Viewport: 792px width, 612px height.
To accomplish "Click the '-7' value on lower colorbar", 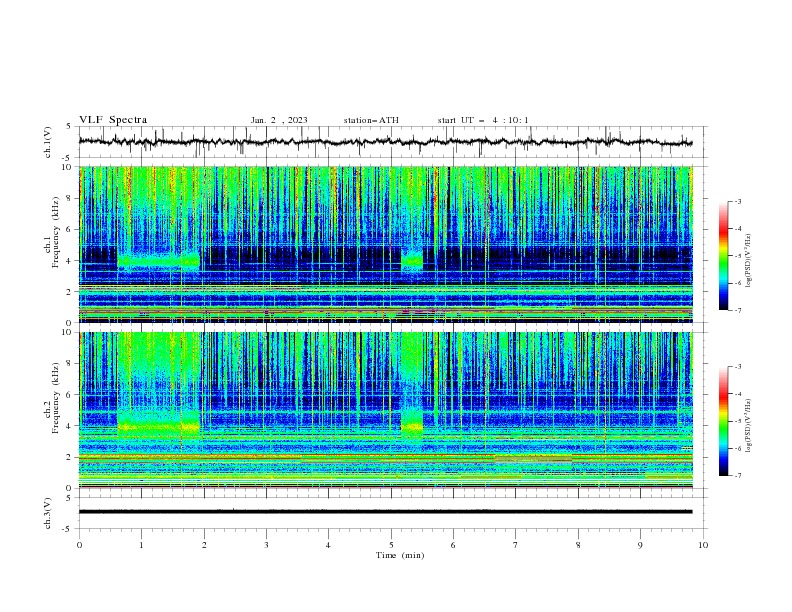I will coord(738,476).
